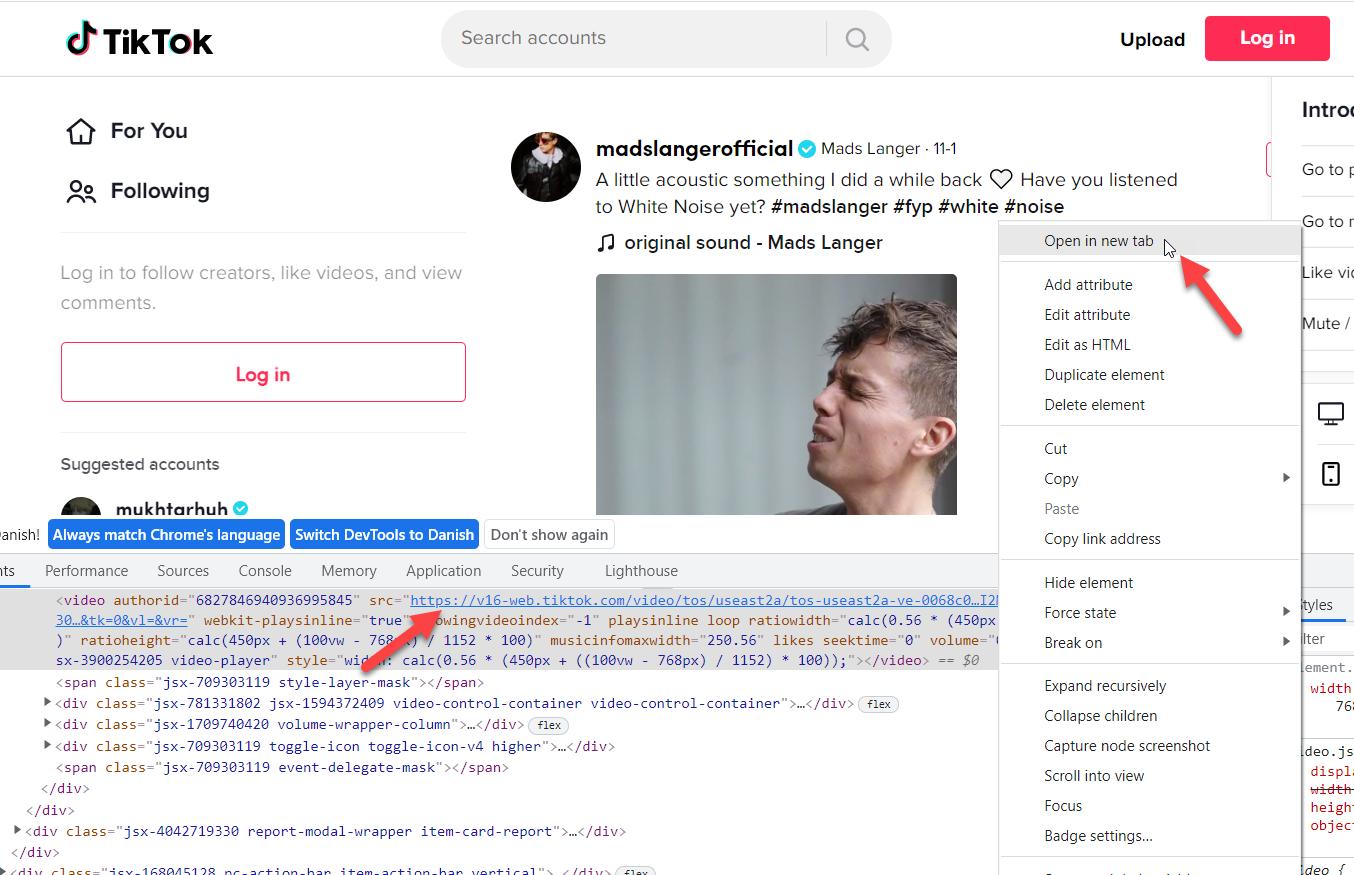
Task: Select Cut in context menu
Action: point(1150,449)
